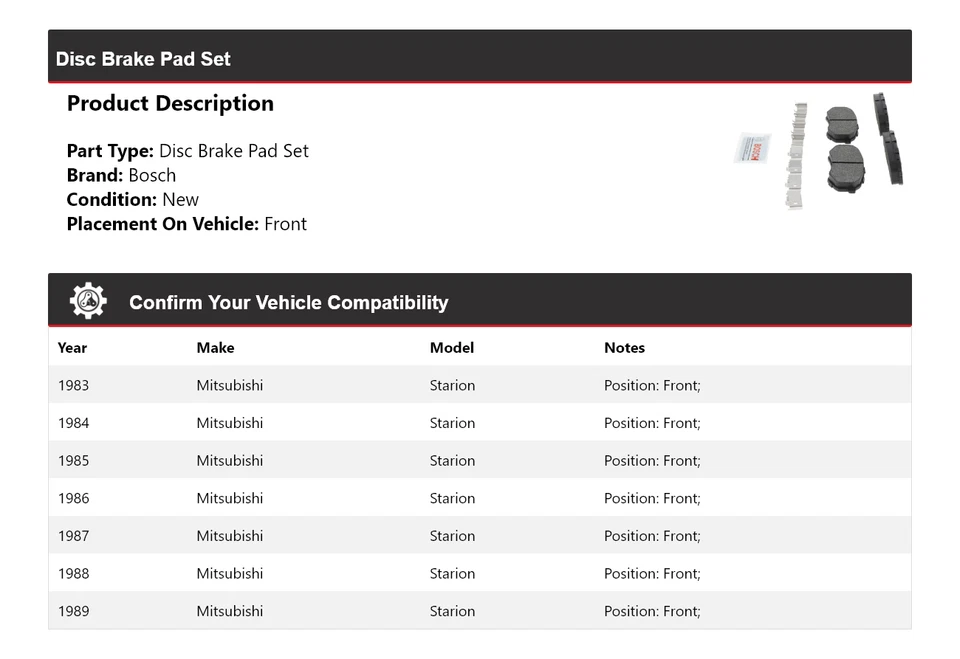Click the Confirm Your Vehicle Compatibility heading
Screen dimensions: 960x659
288,303
